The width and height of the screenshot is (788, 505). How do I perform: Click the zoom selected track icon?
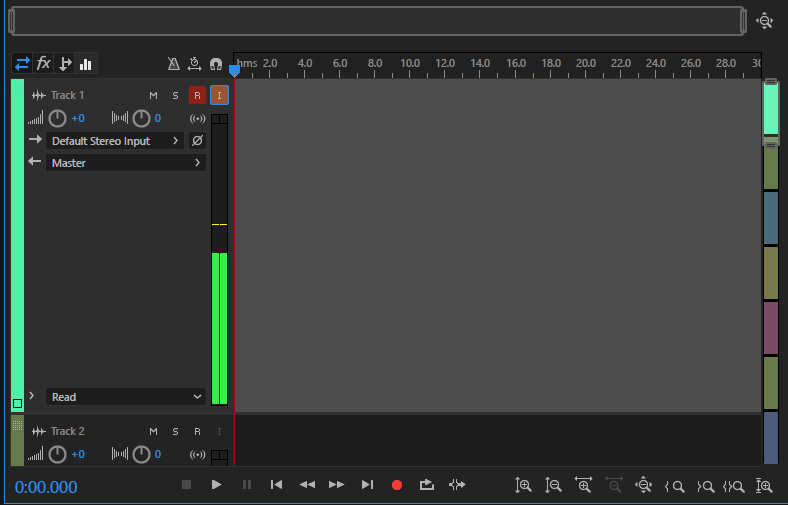(x=764, y=485)
